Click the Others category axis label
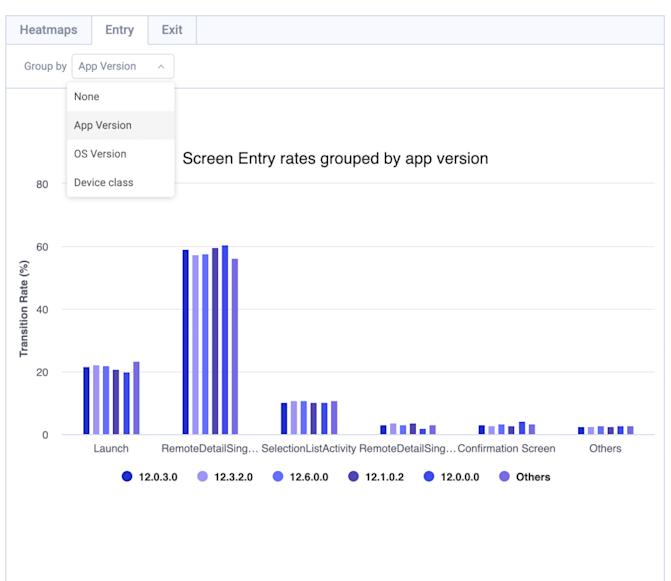671x581 pixels. click(605, 448)
